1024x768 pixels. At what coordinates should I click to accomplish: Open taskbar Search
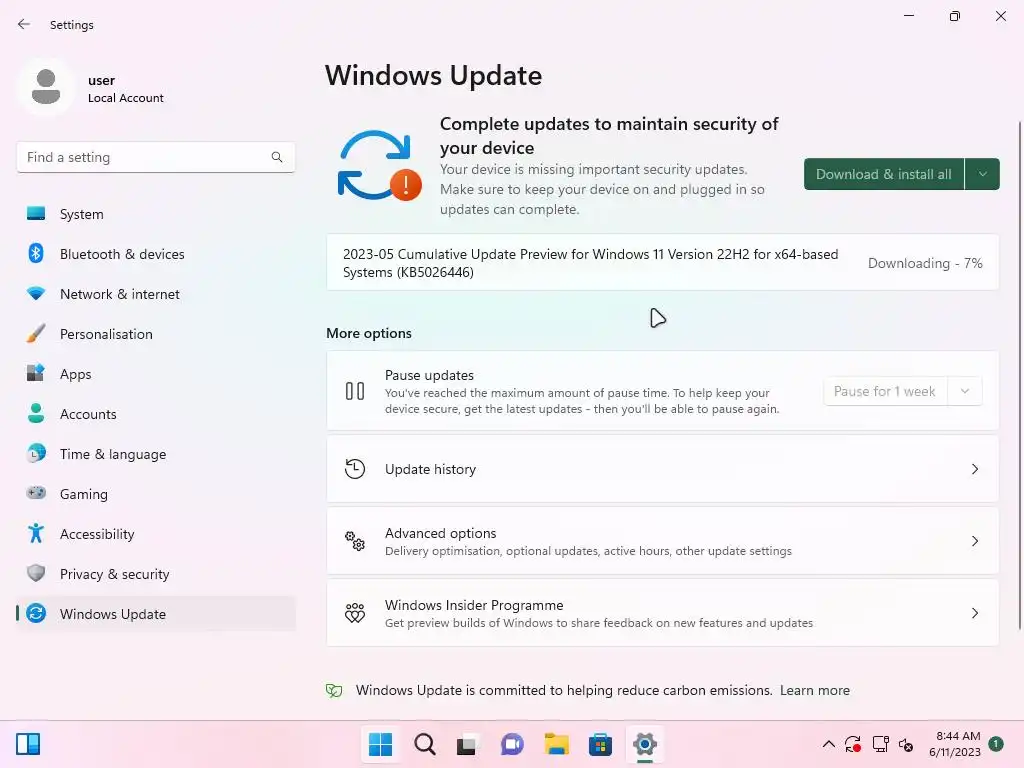coord(424,744)
